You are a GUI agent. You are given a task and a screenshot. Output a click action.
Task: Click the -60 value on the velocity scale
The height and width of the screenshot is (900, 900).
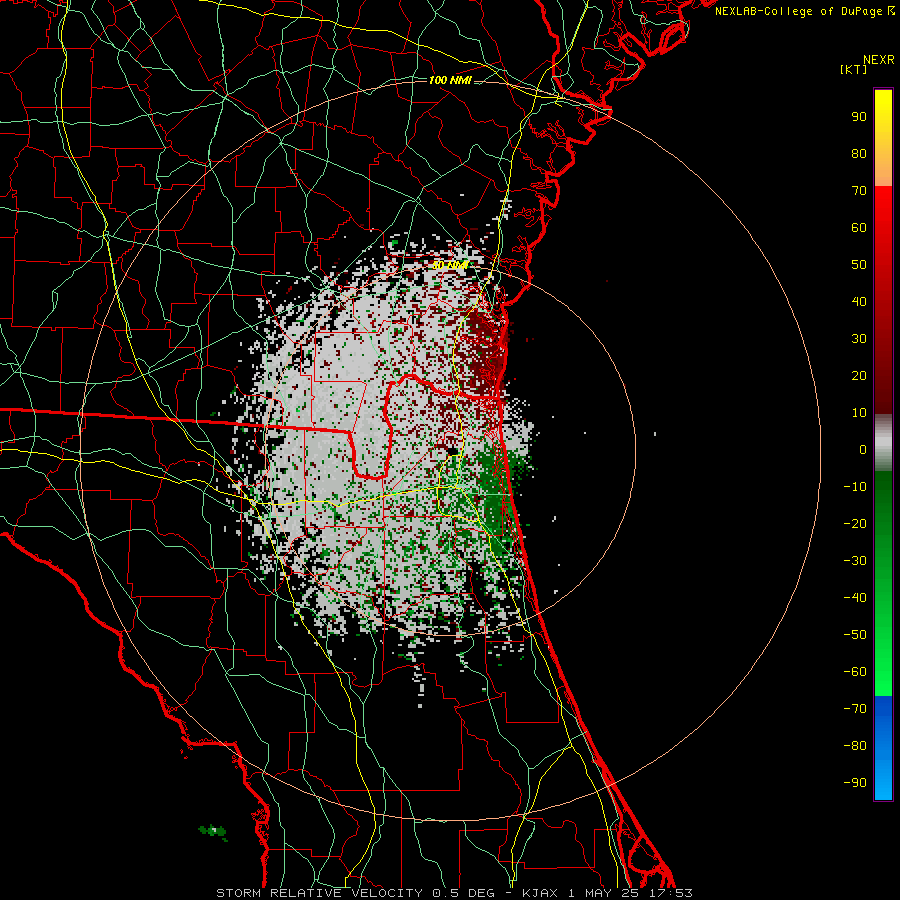tap(855, 672)
